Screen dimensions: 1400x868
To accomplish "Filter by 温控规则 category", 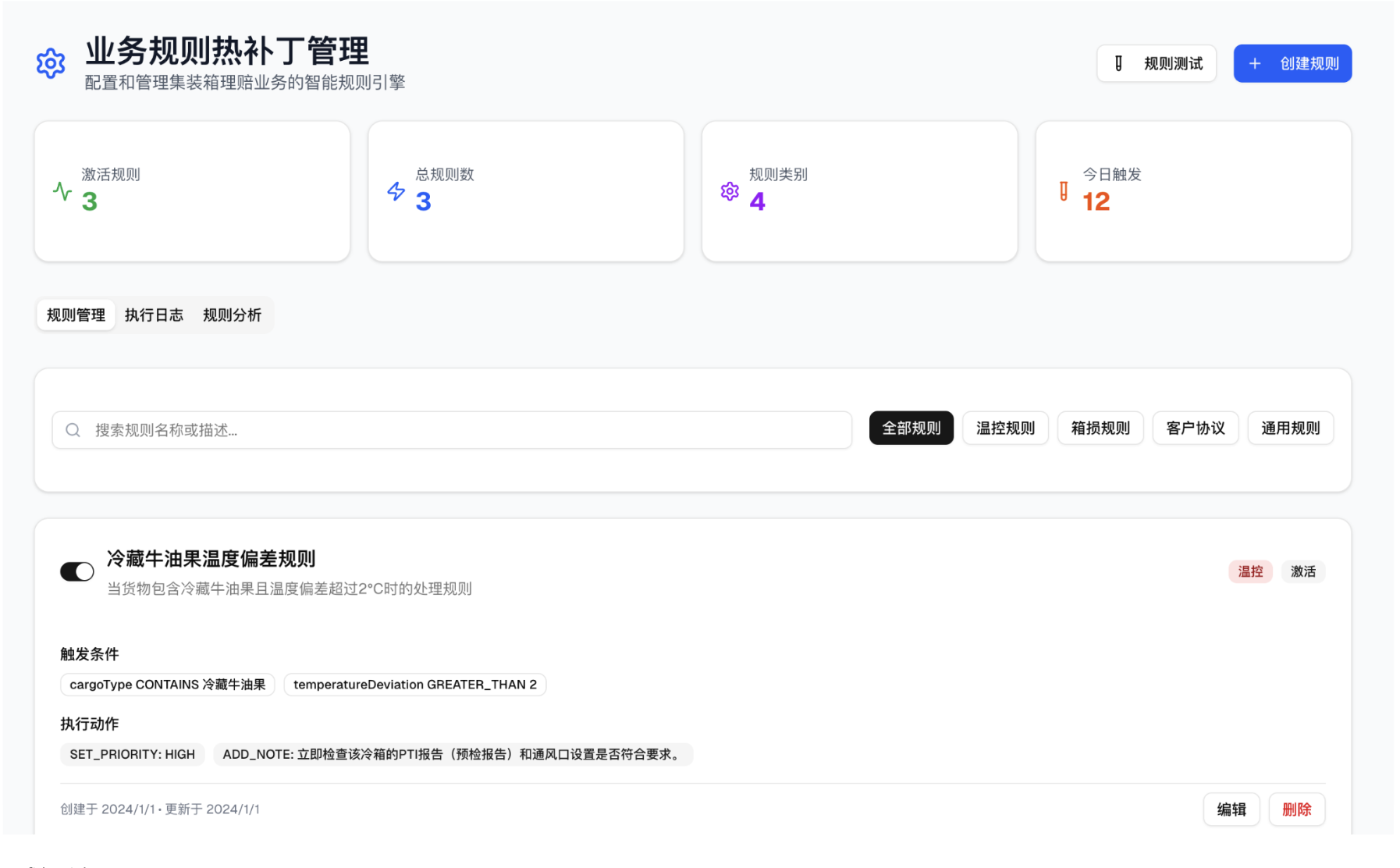I will 1005,429.
